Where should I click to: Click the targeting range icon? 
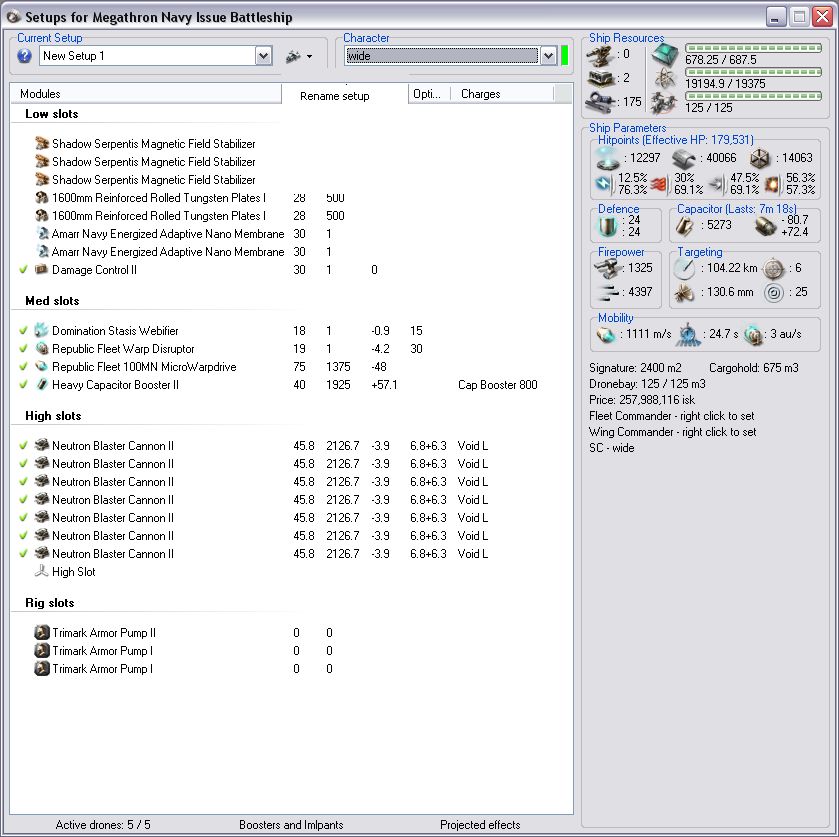[684, 269]
